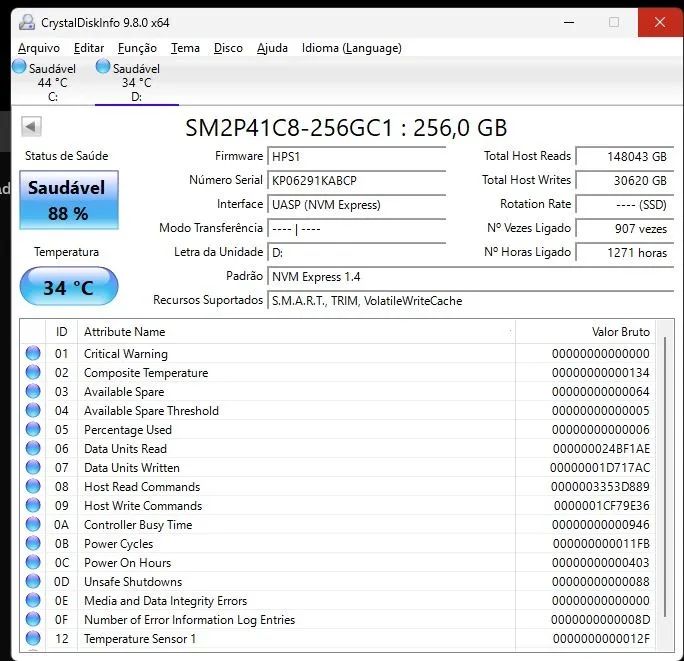Click the previous disk arrow button
This screenshot has width=684, height=661.
[31, 127]
